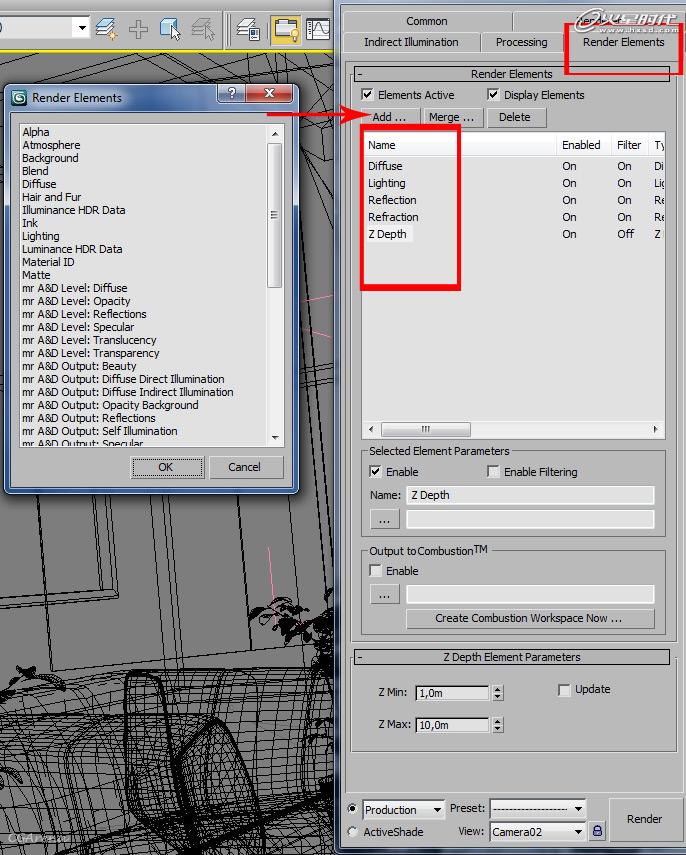Click the highlighted folder with lightbulb icon
This screenshot has height=855, width=686.
[x=286, y=29]
